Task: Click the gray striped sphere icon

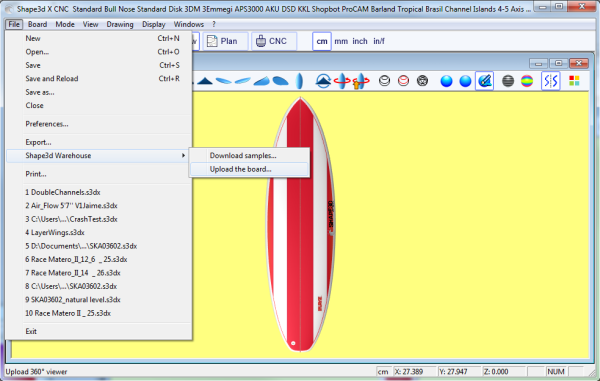Action: click(508, 81)
